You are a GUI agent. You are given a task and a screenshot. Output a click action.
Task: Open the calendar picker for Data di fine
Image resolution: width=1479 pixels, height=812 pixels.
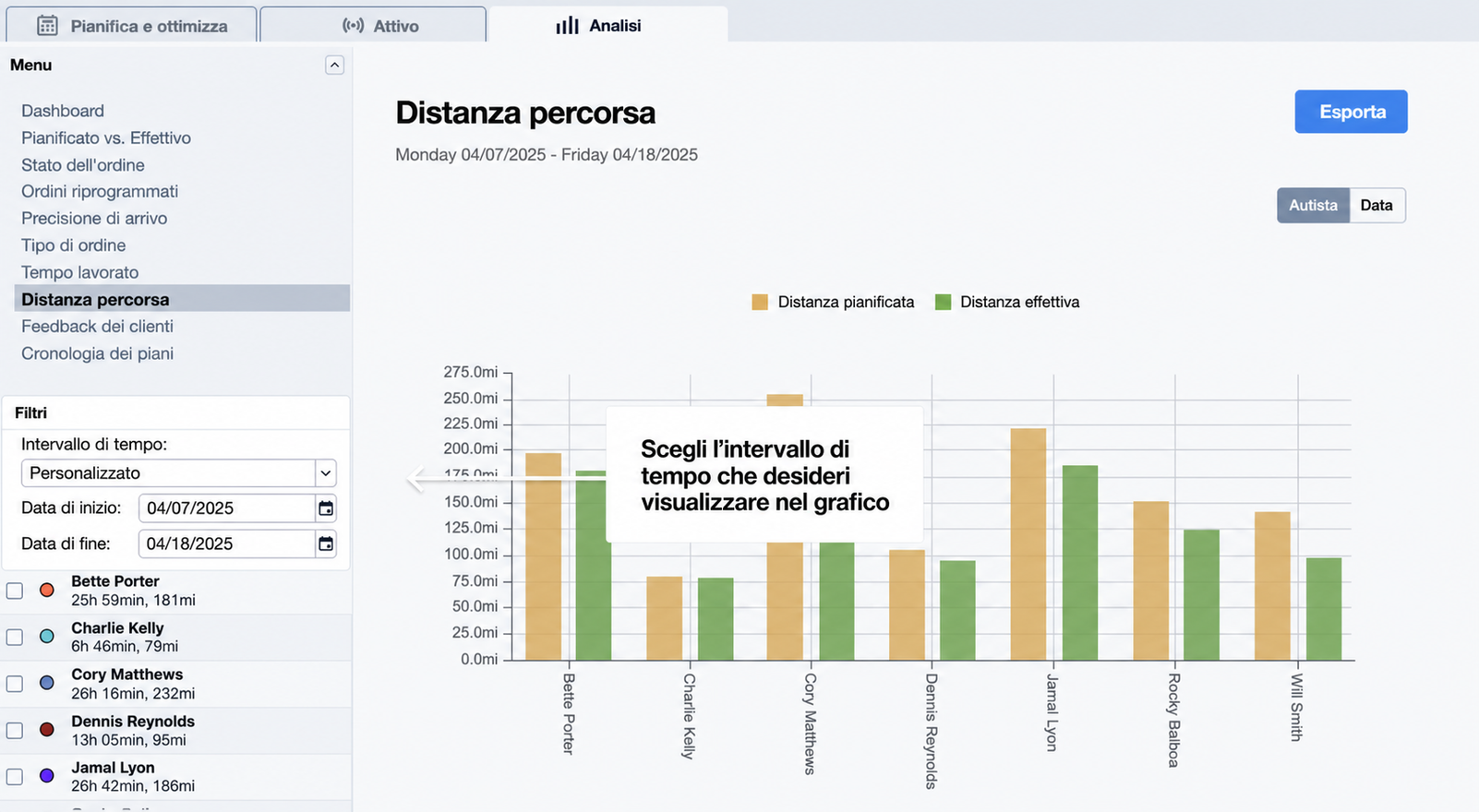[x=326, y=543]
